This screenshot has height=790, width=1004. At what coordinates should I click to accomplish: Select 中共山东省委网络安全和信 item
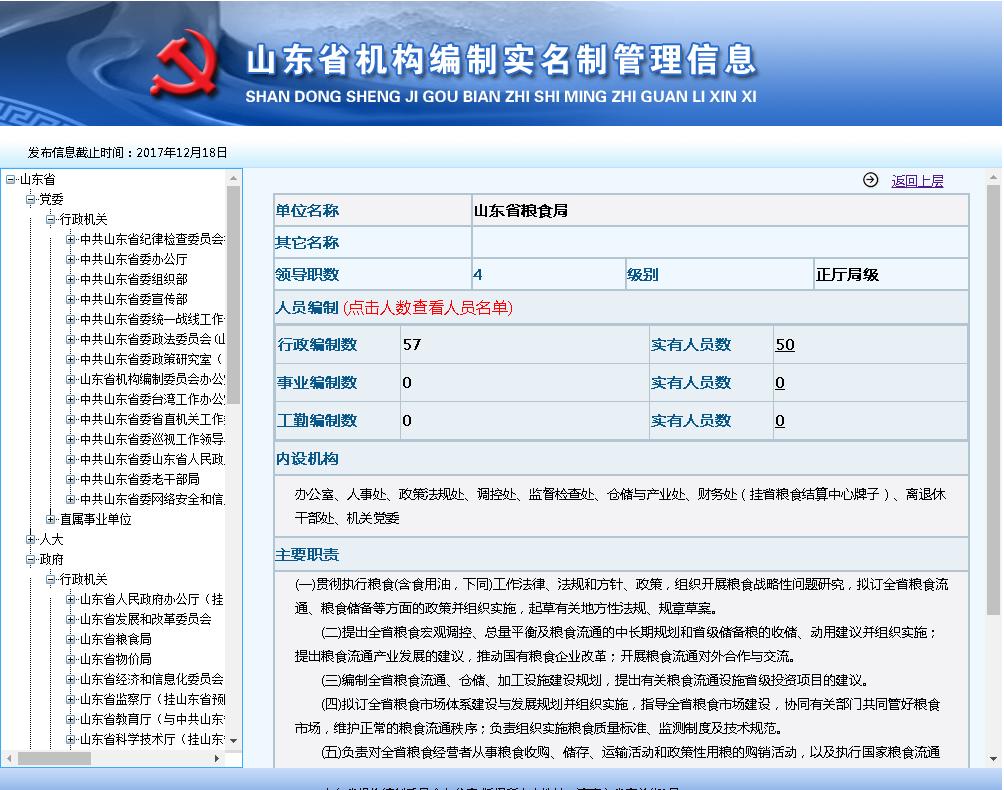coord(152,499)
